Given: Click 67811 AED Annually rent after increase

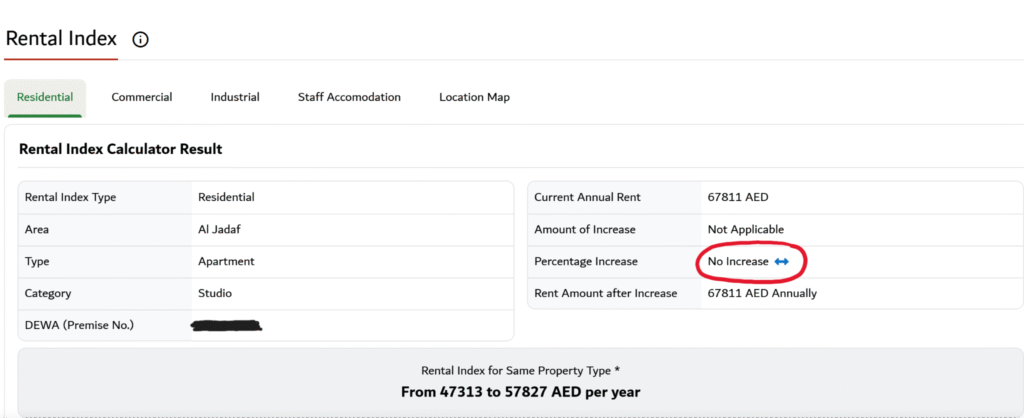Looking at the screenshot, I should click(761, 294).
